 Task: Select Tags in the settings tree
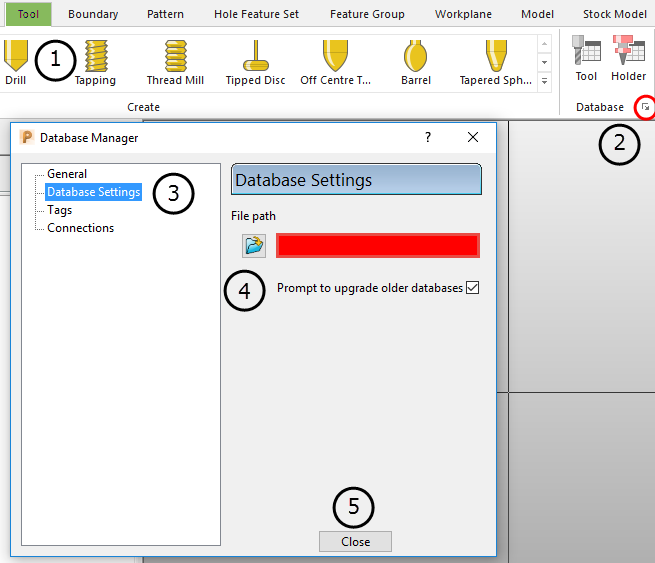pos(59,210)
